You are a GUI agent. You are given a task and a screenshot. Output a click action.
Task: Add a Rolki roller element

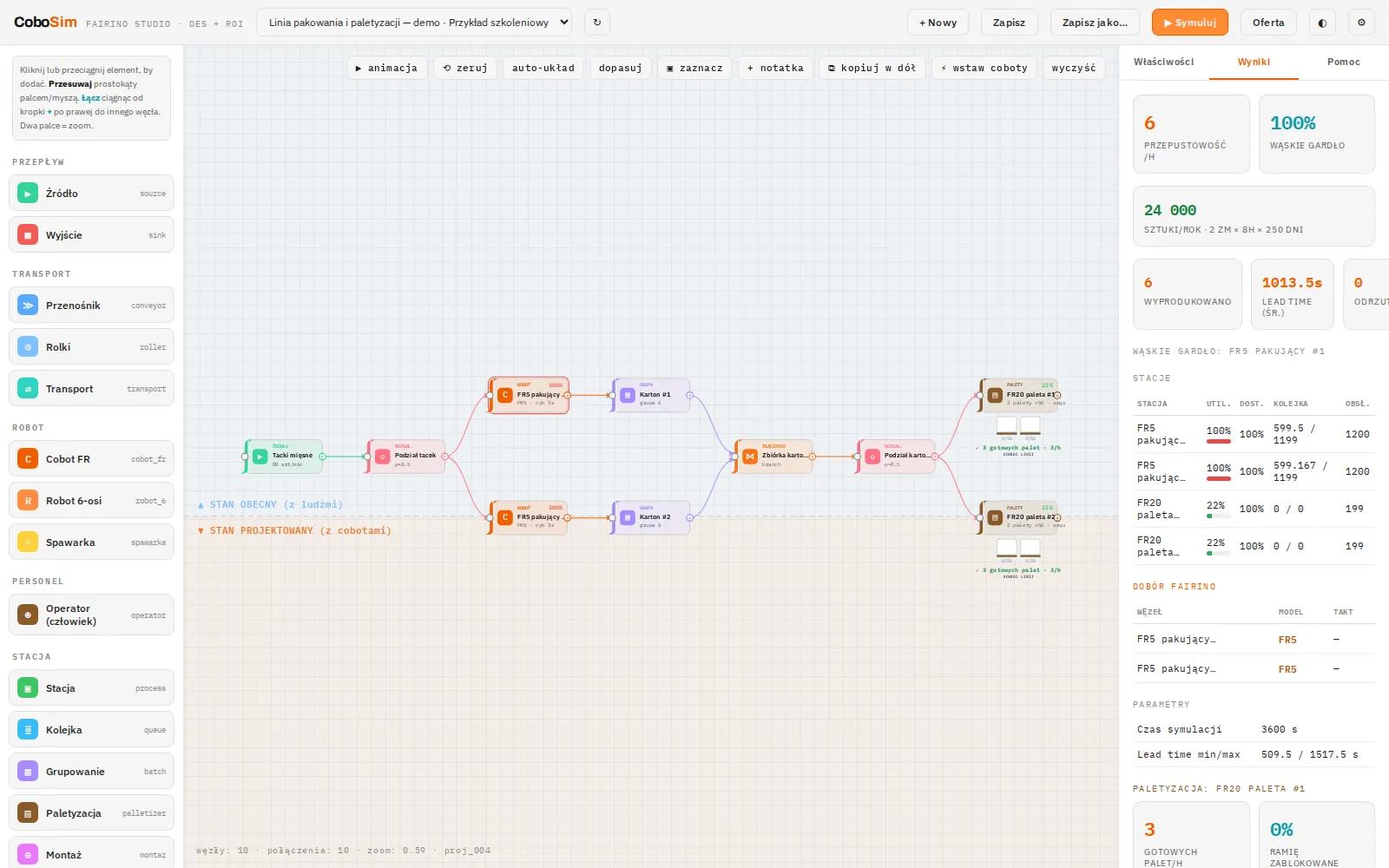pyautogui.click(x=91, y=347)
